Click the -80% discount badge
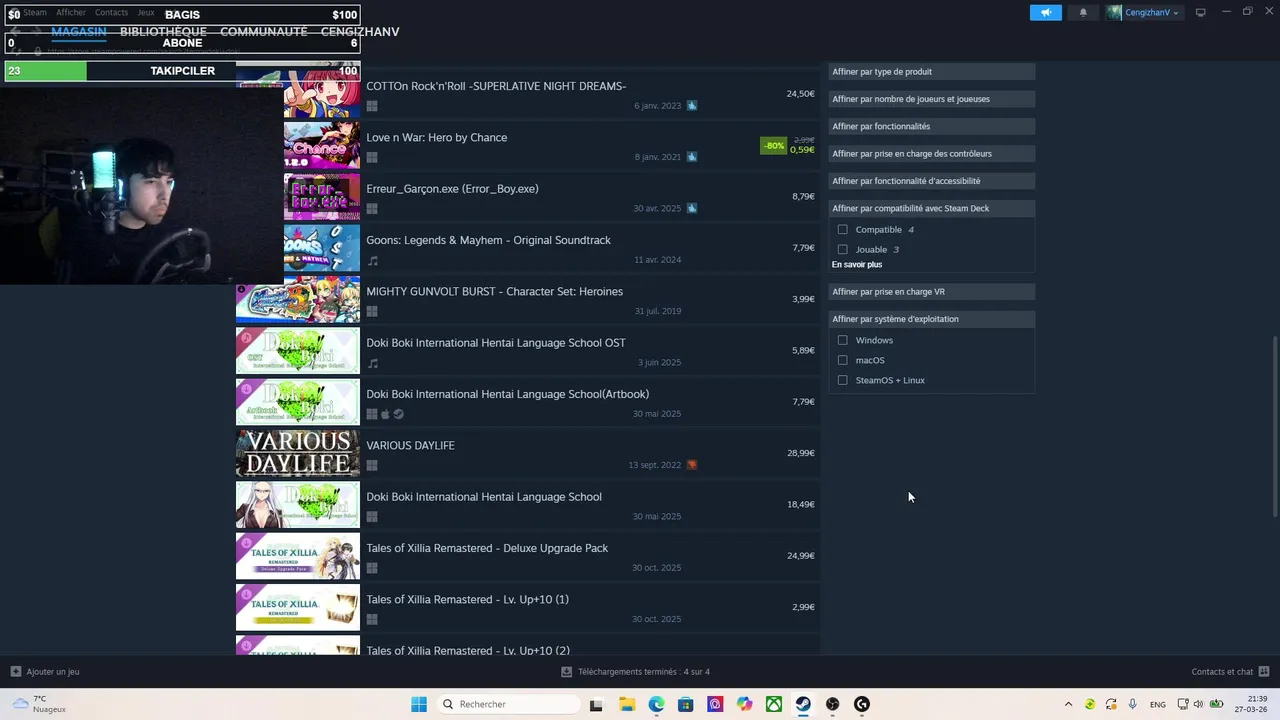Screen dimensions: 1280x720 click(774, 145)
